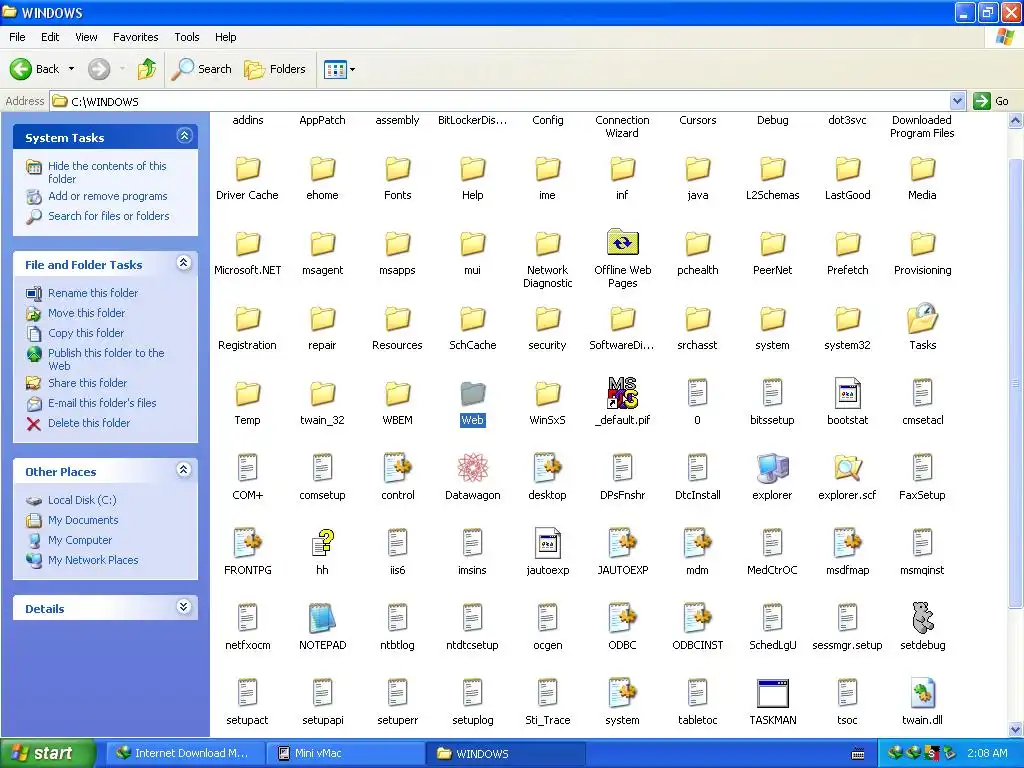The image size is (1024, 768).
Task: Open the Help menu
Action: coord(225,37)
